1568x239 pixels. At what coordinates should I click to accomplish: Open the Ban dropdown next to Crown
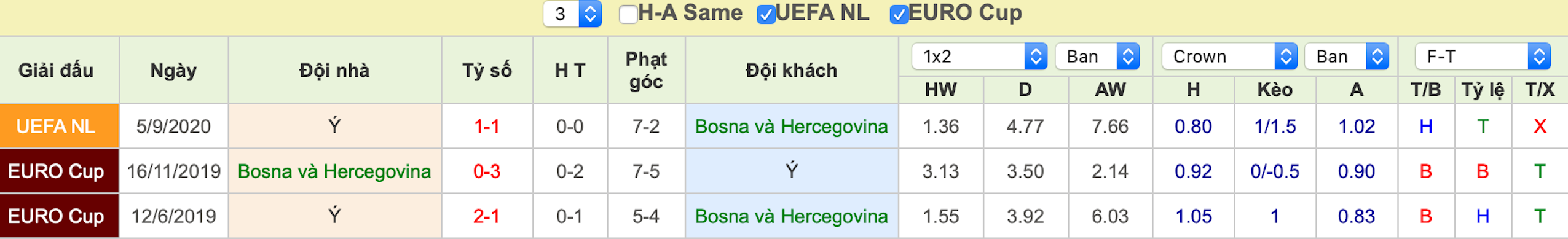tap(1347, 57)
